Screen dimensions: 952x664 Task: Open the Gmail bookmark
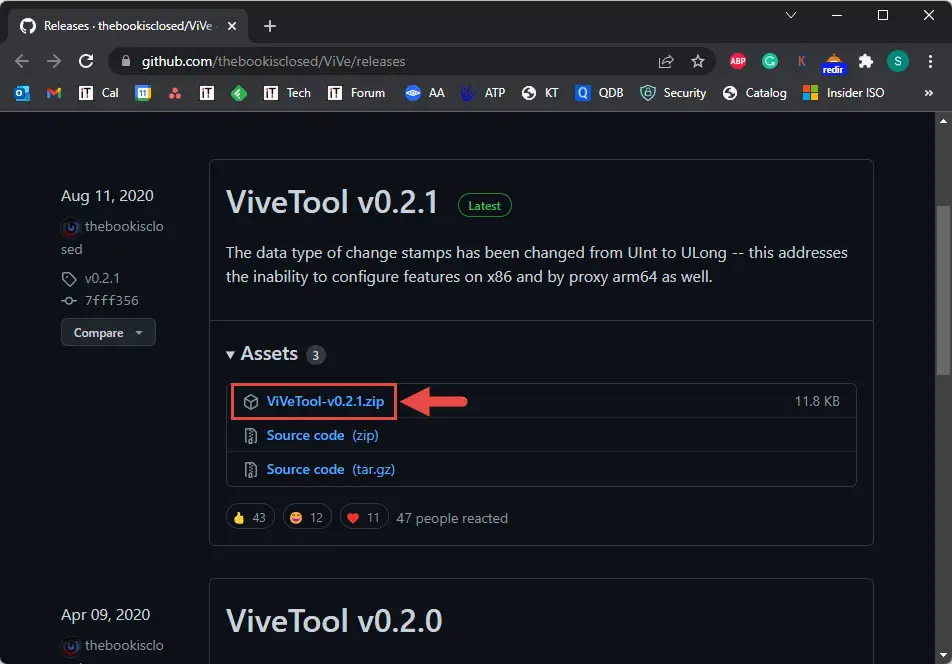(x=54, y=93)
